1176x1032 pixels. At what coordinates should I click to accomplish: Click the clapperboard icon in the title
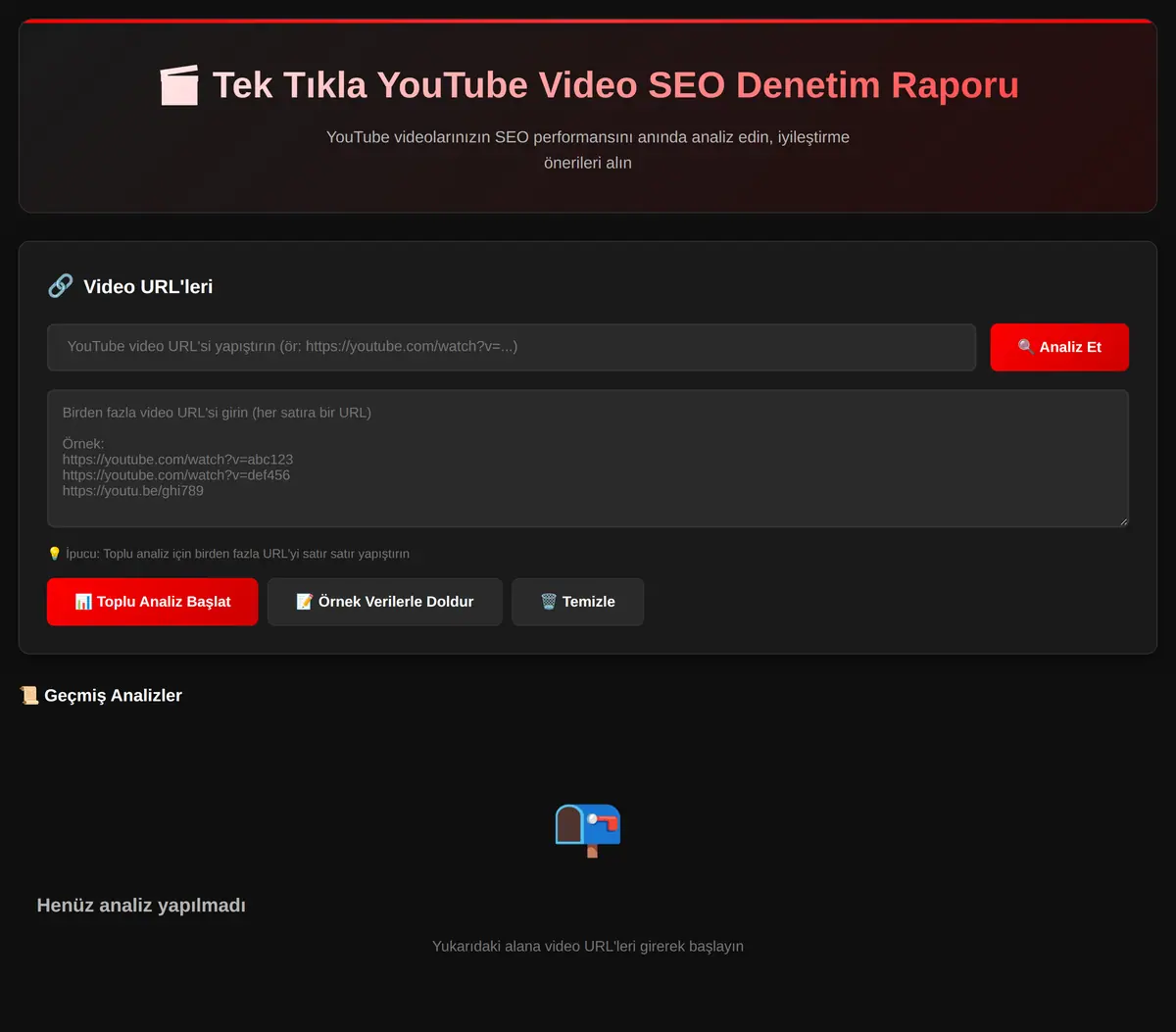pos(179,85)
